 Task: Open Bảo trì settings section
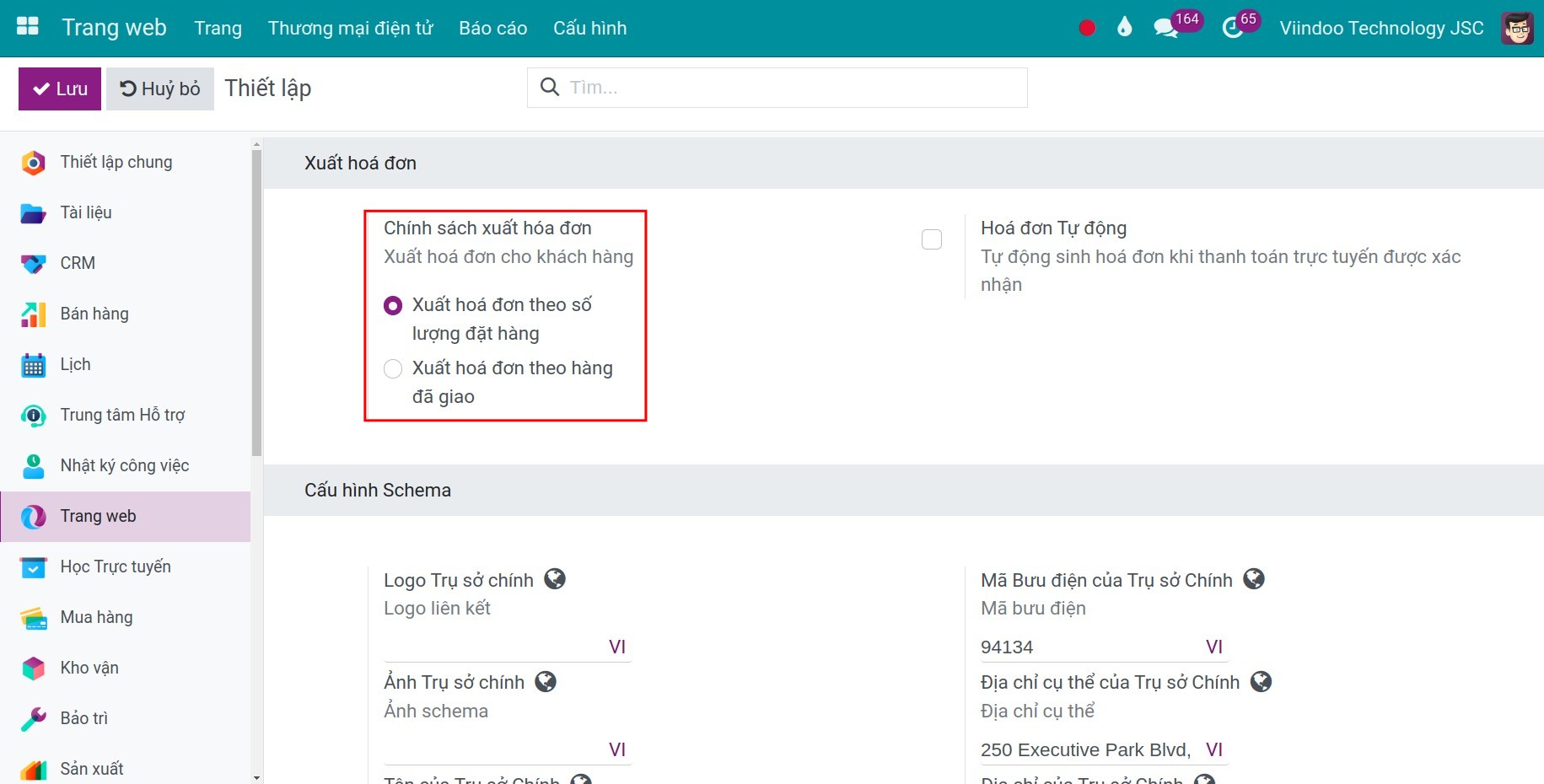click(x=126, y=718)
